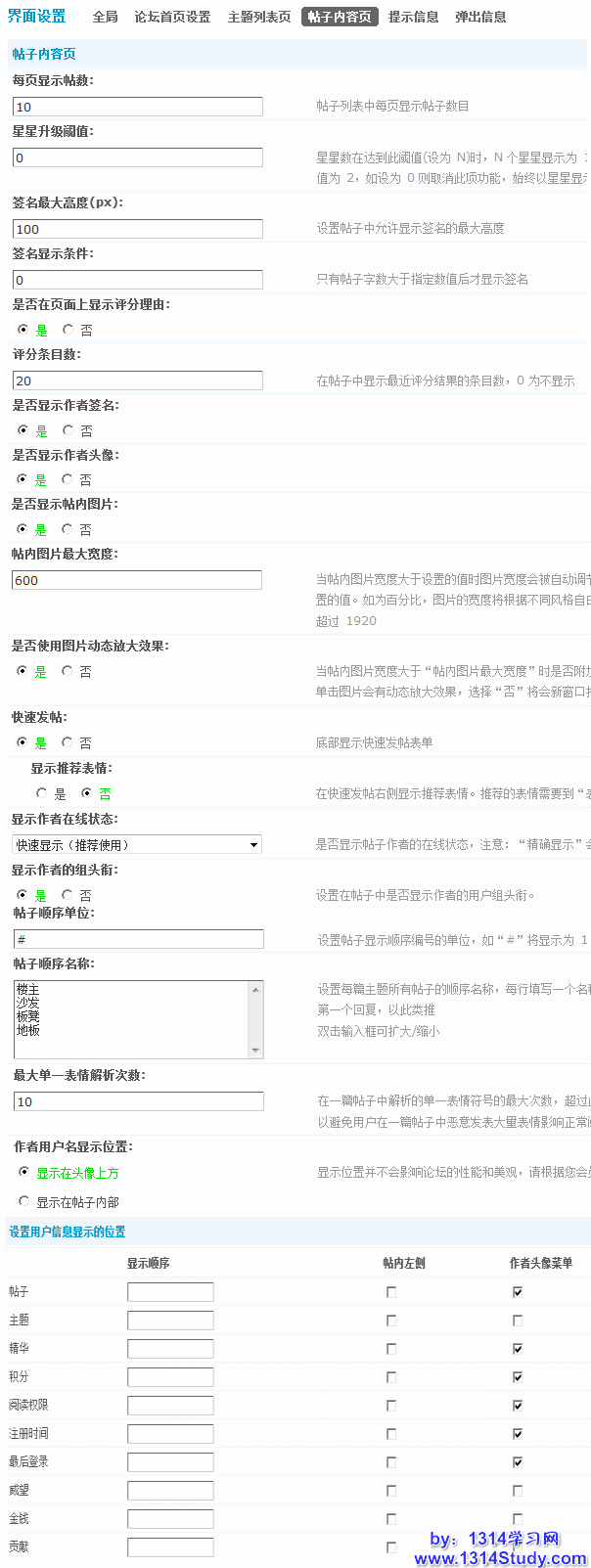The image size is (591, 1568).
Task: Uncheck 作者头像菜单 box for 精华 row
Action: click(518, 1349)
